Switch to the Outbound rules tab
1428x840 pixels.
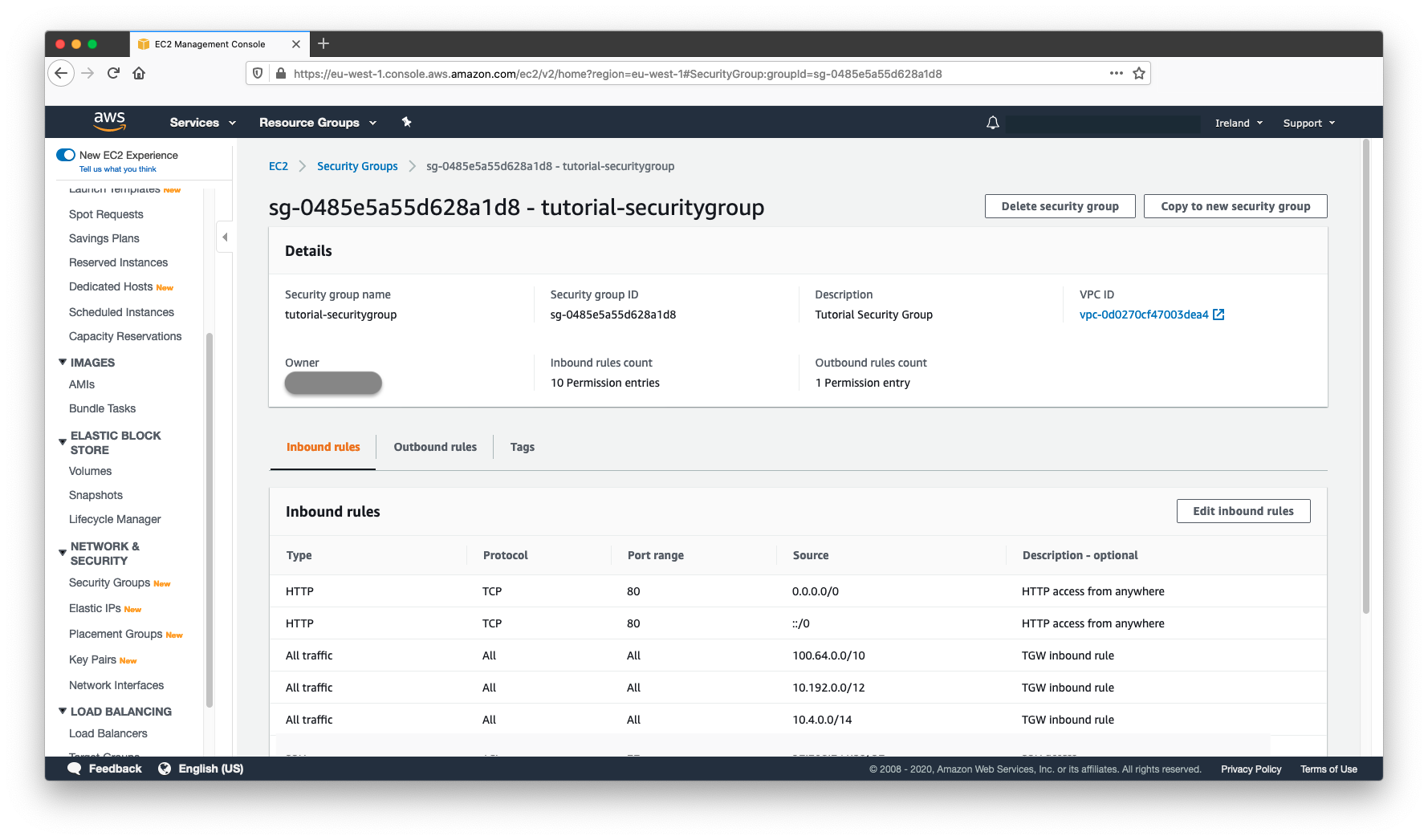(434, 447)
